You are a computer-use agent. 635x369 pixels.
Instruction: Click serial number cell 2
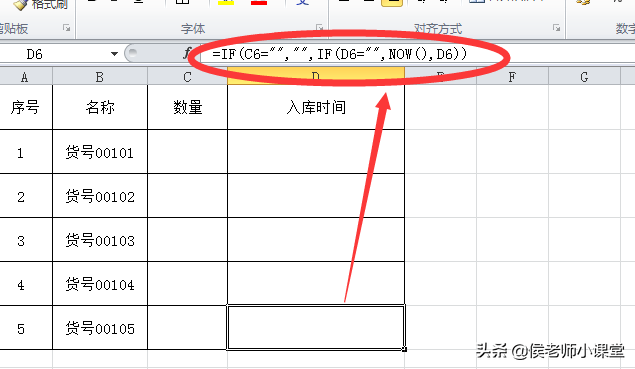(25, 196)
